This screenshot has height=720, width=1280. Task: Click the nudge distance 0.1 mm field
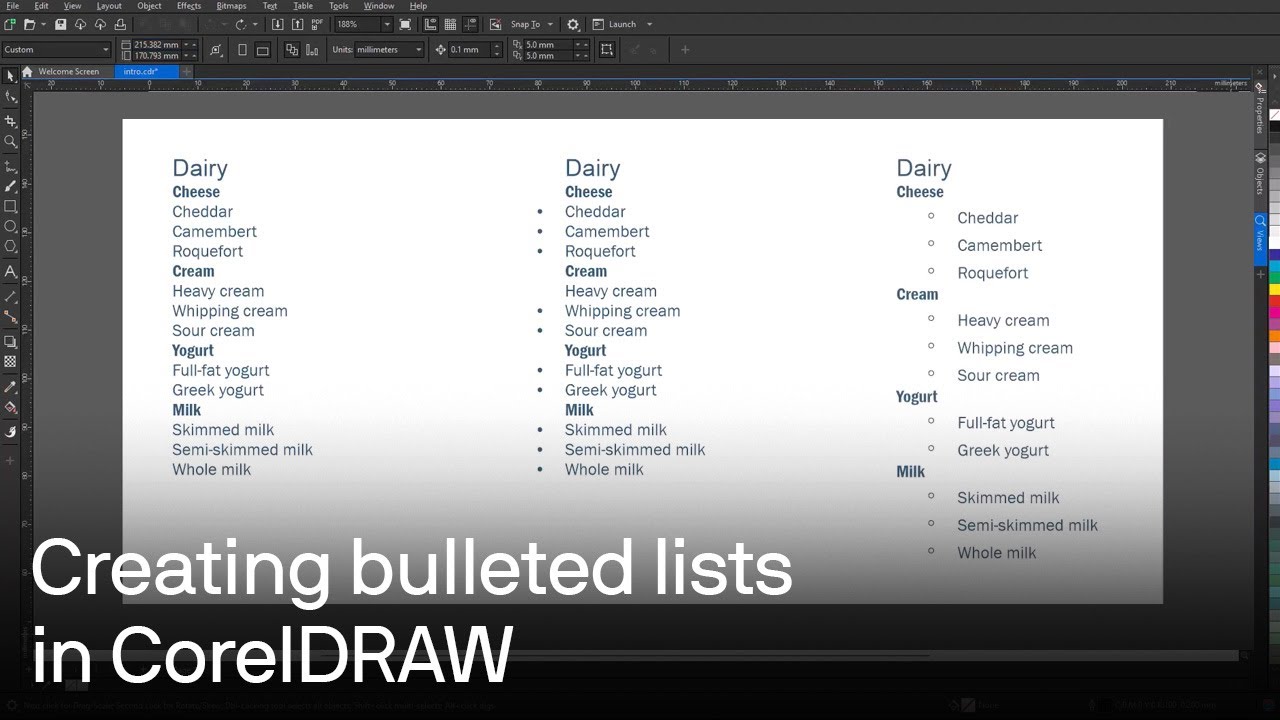point(470,49)
